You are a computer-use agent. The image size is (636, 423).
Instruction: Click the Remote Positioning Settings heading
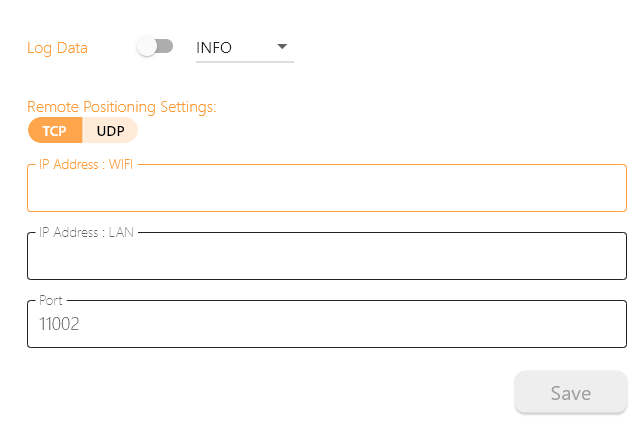tap(121, 106)
